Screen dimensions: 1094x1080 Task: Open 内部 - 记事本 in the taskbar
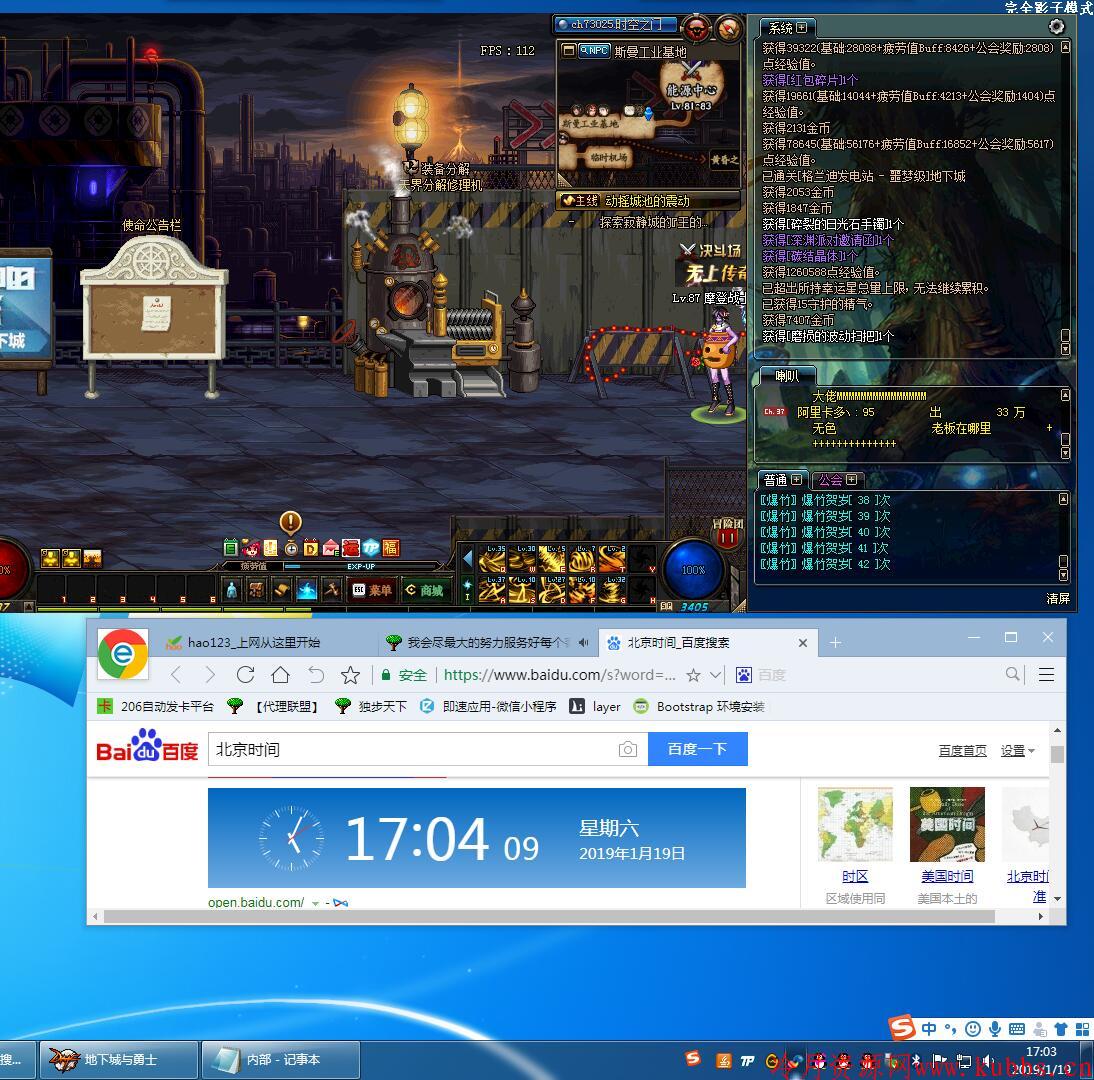pos(280,1060)
